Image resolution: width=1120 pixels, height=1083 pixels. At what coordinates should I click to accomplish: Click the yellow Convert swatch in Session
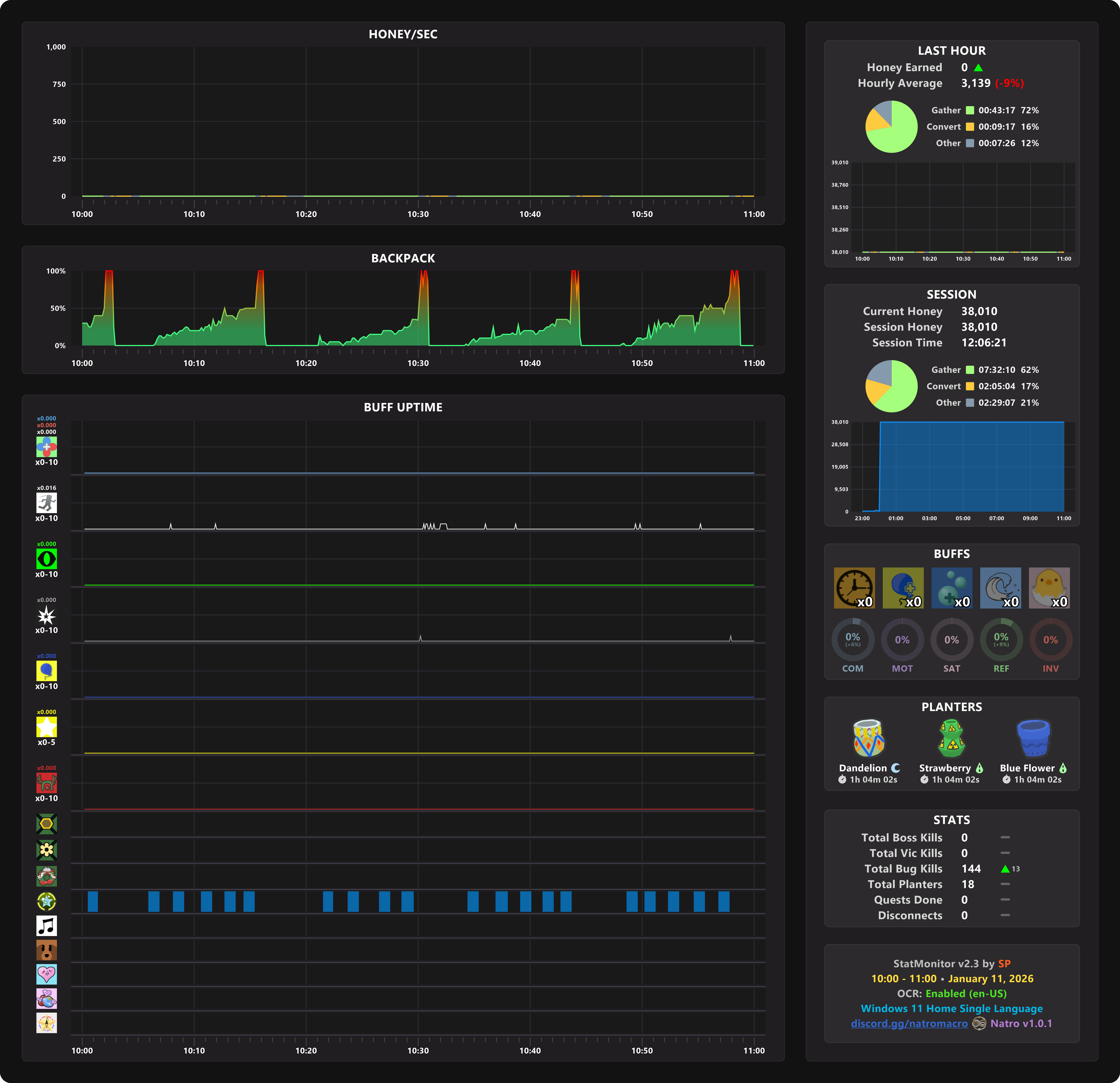[970, 386]
